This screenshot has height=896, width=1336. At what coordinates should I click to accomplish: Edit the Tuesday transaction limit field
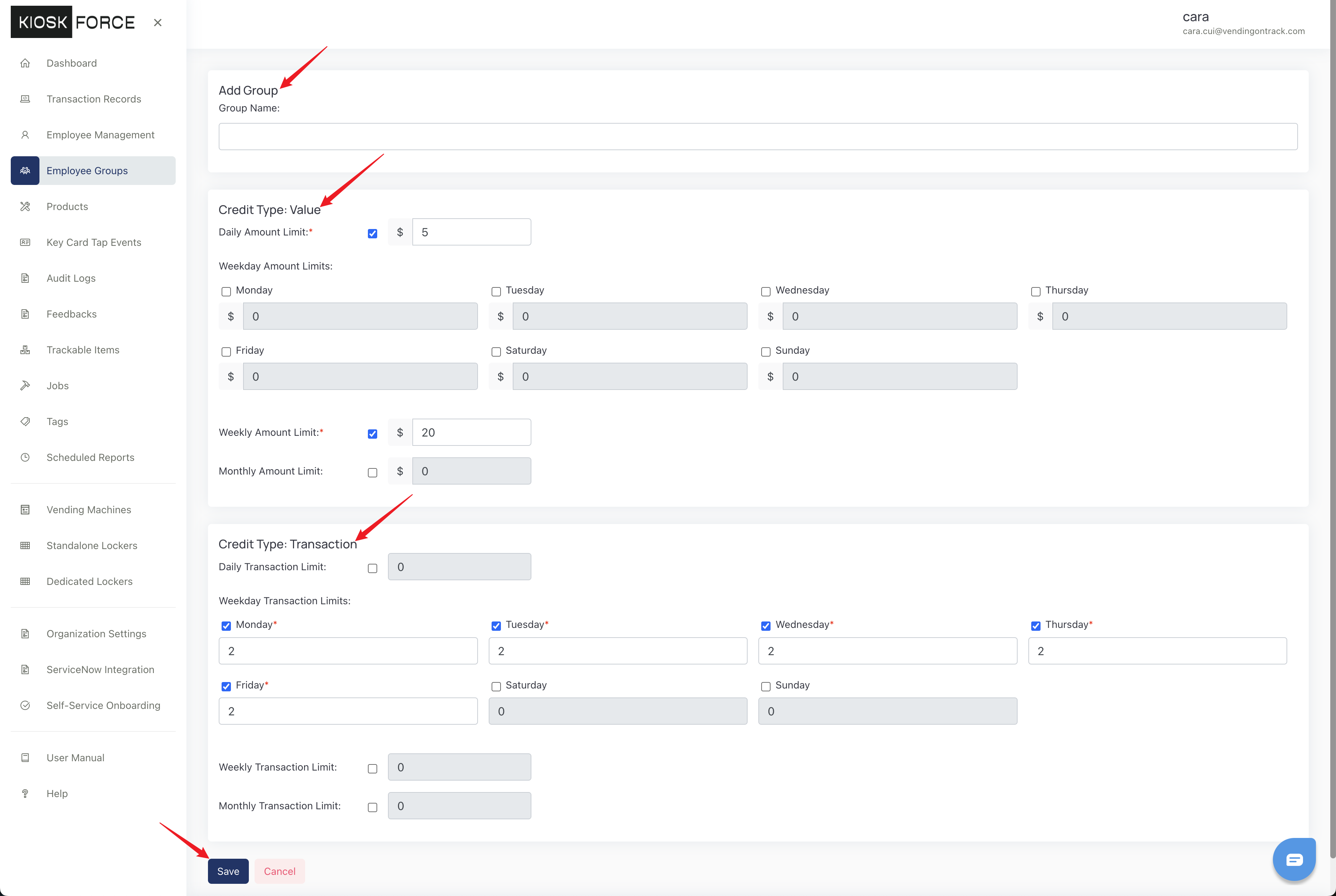point(618,651)
